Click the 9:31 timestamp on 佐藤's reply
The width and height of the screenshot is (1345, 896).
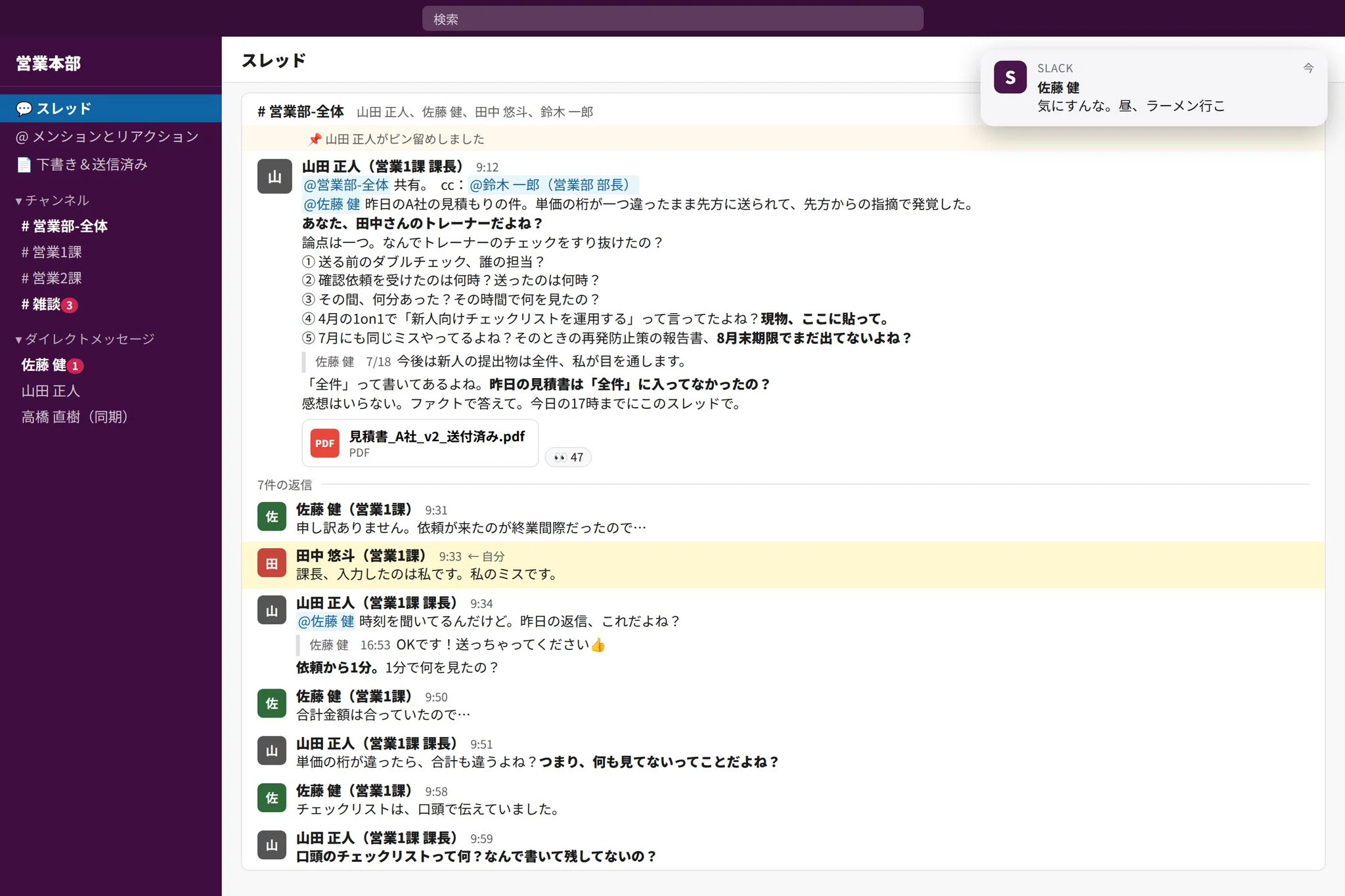[x=436, y=510]
